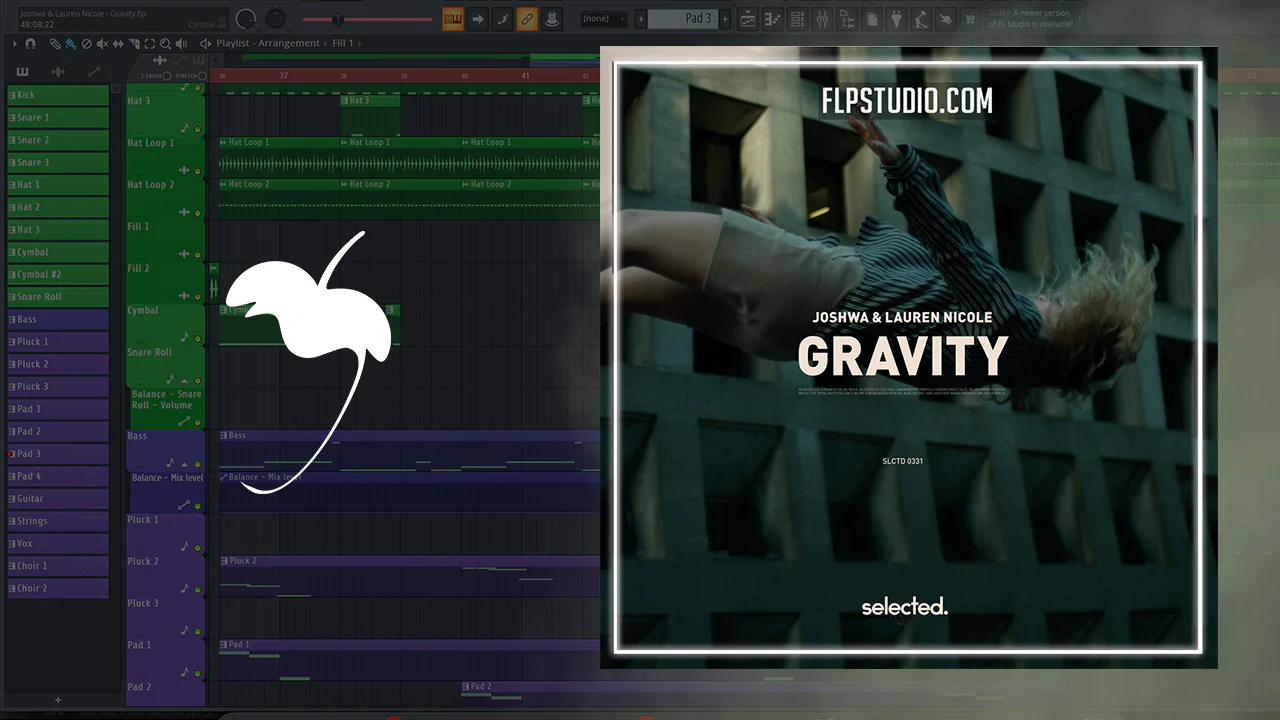Select the Delete tool in Playlist toolbar
Viewport: 1280px width, 720px height.
point(87,44)
